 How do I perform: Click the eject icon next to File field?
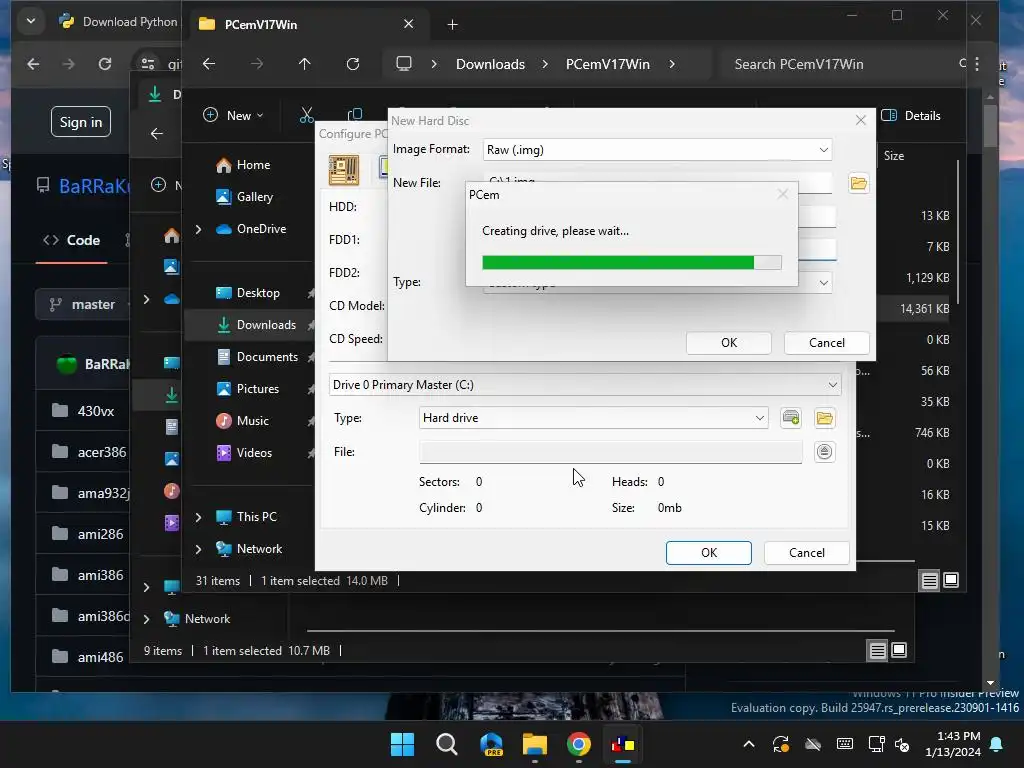pyautogui.click(x=824, y=451)
